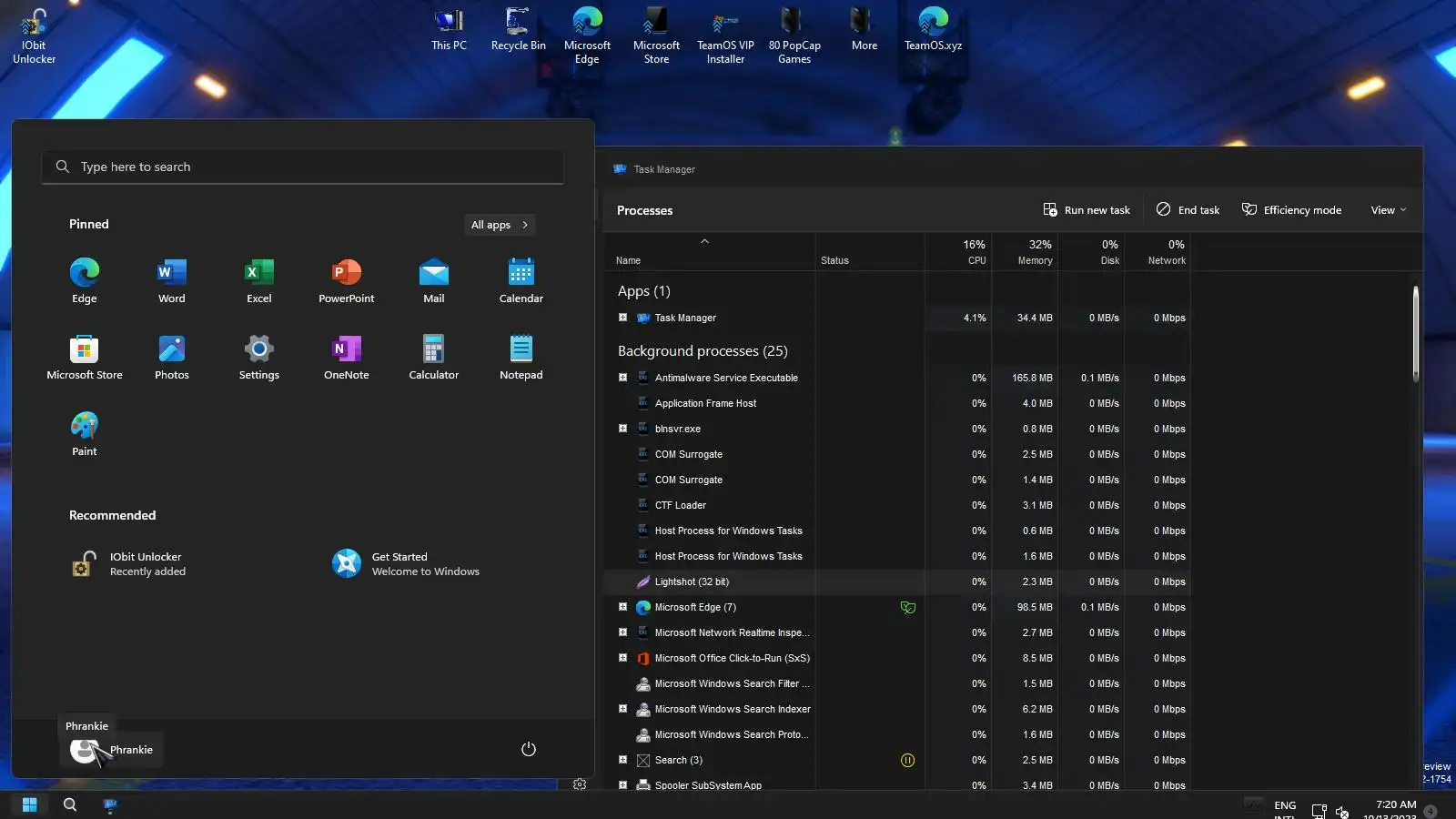Select the Microsoft Edge desktop shortcut
1456x819 pixels.
point(588,36)
